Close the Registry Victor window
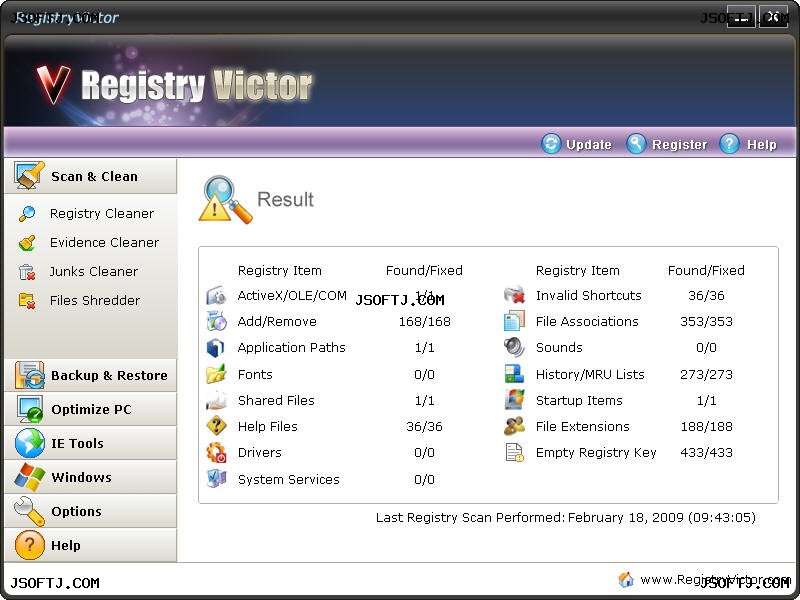 tap(773, 17)
